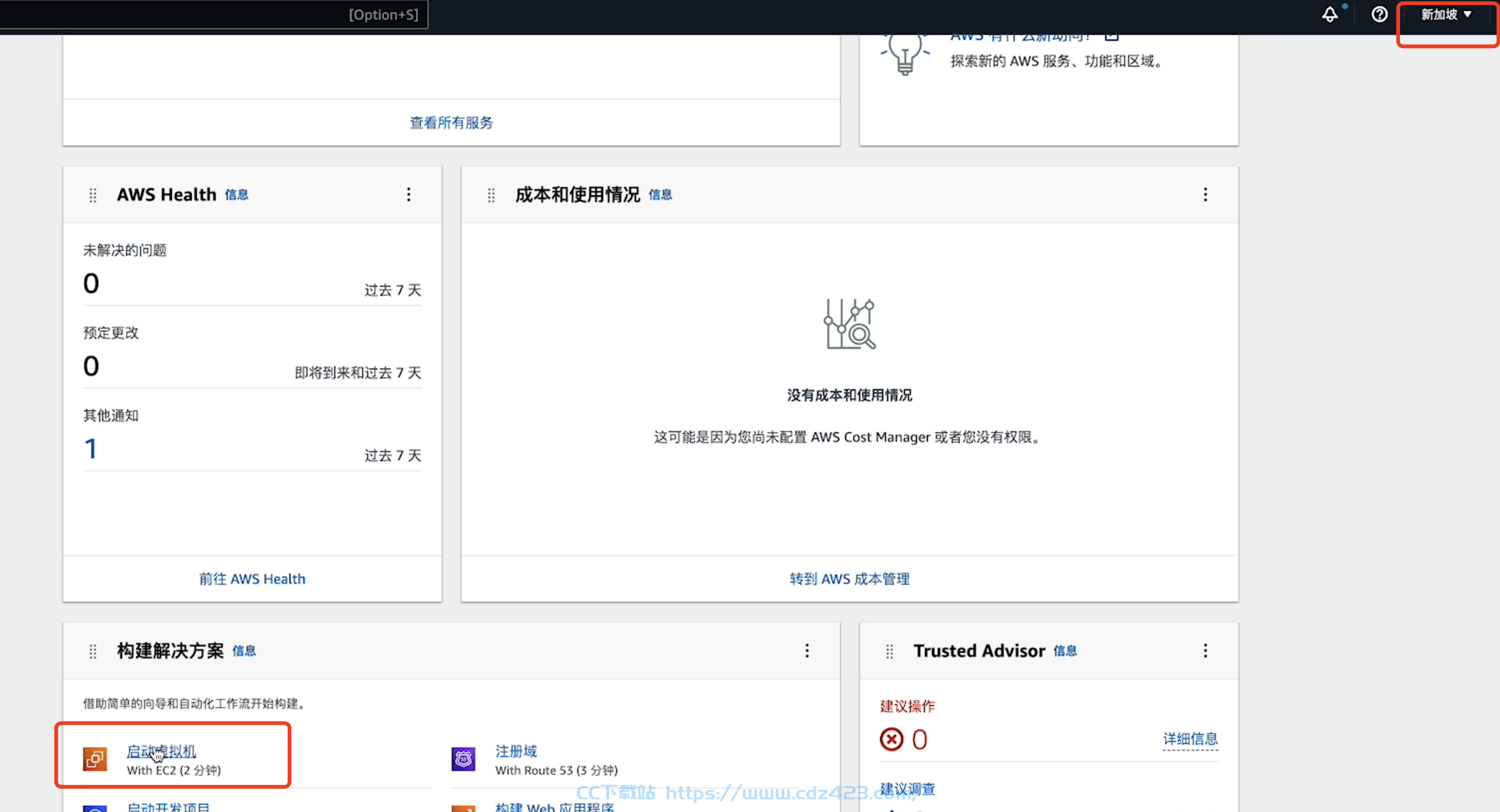Click the red X 建议操作 icon

[x=892, y=739]
